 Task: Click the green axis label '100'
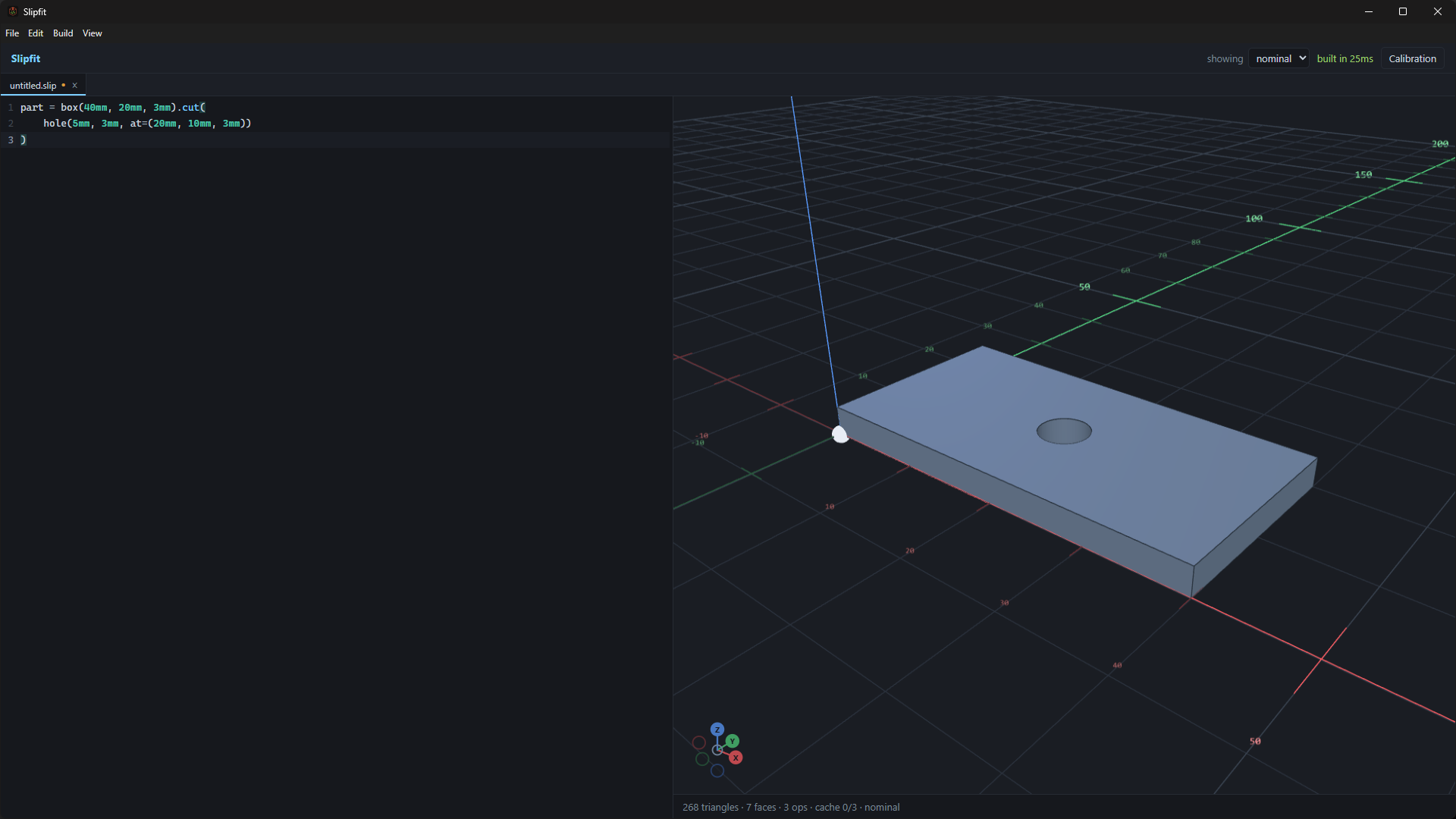coord(1254,218)
